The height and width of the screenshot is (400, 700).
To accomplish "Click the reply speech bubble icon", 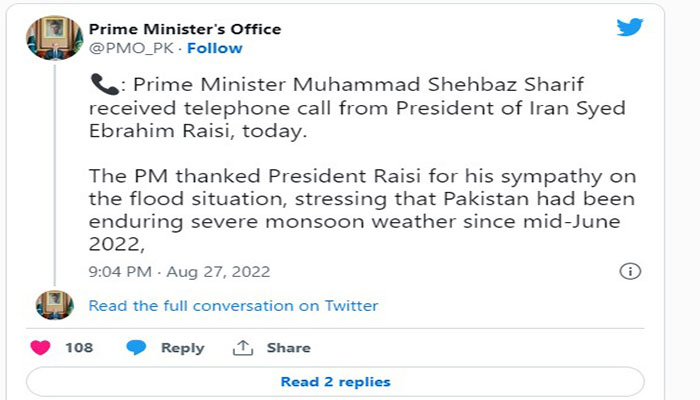I will coord(137,348).
